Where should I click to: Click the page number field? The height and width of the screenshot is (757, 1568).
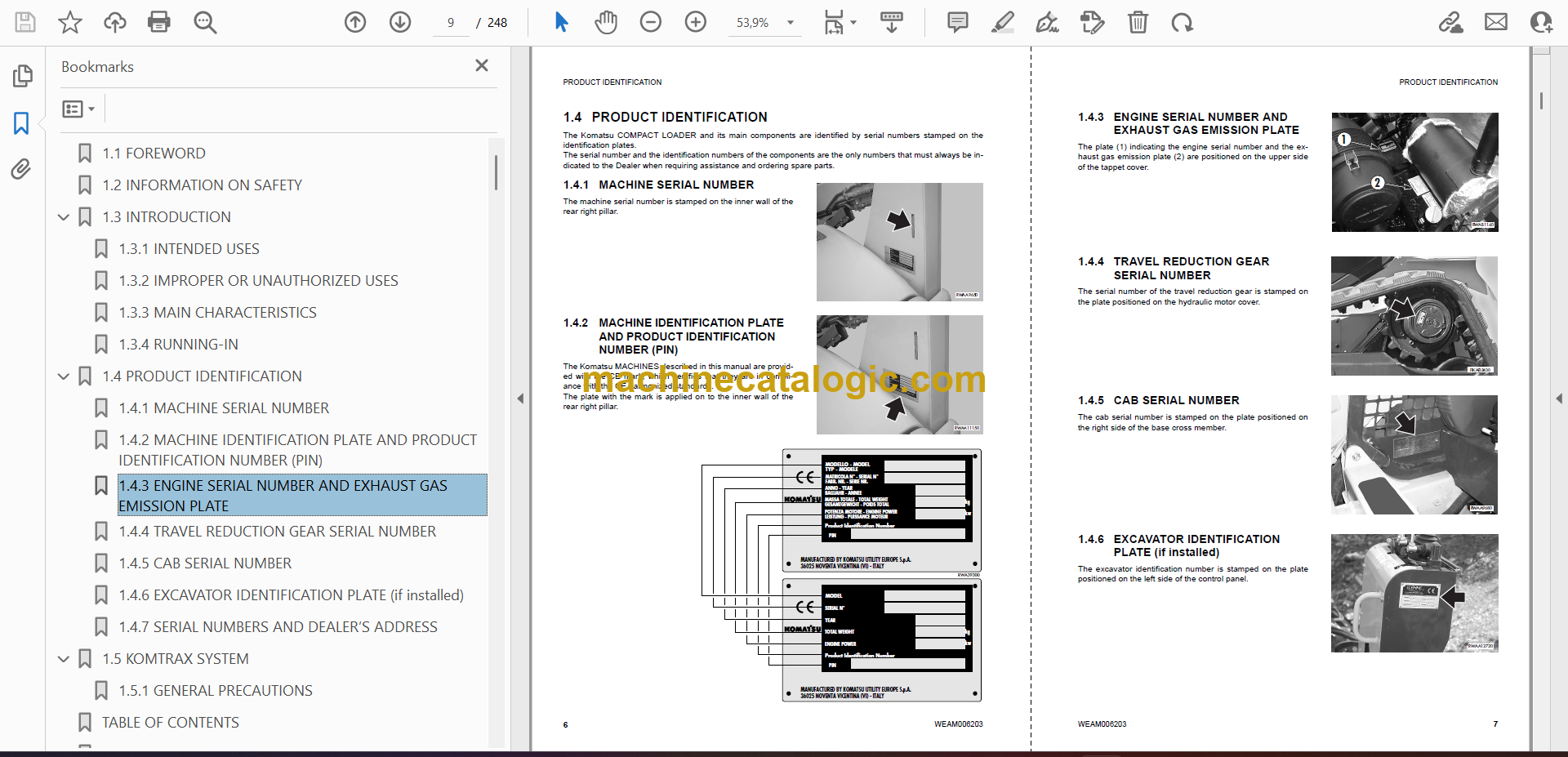tap(451, 23)
